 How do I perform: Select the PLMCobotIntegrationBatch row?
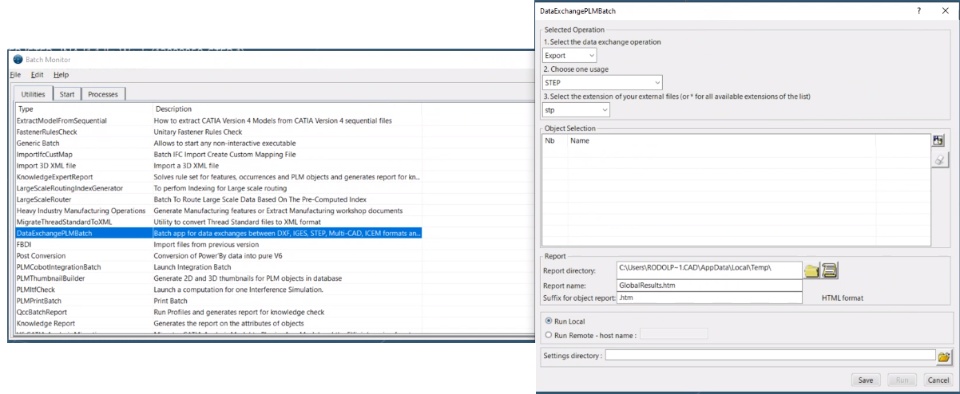219,267
